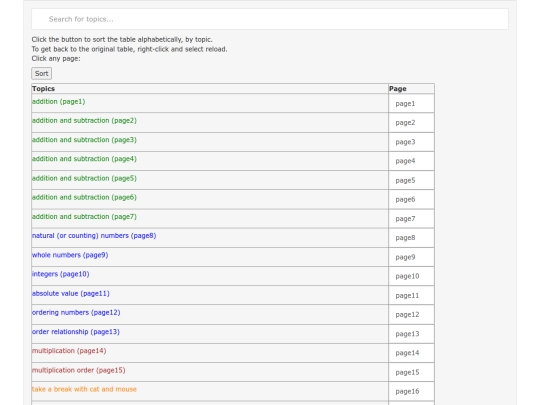Click the Sort button
The height and width of the screenshot is (405, 540).
(x=42, y=73)
